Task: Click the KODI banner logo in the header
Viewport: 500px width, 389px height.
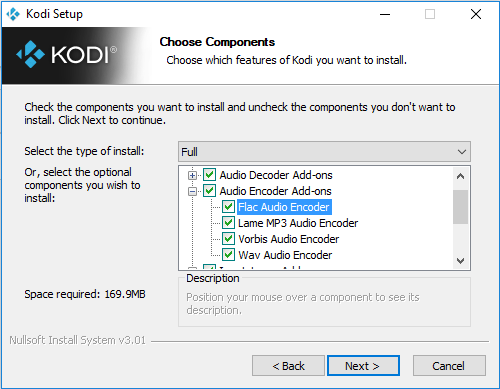Action: click(67, 54)
